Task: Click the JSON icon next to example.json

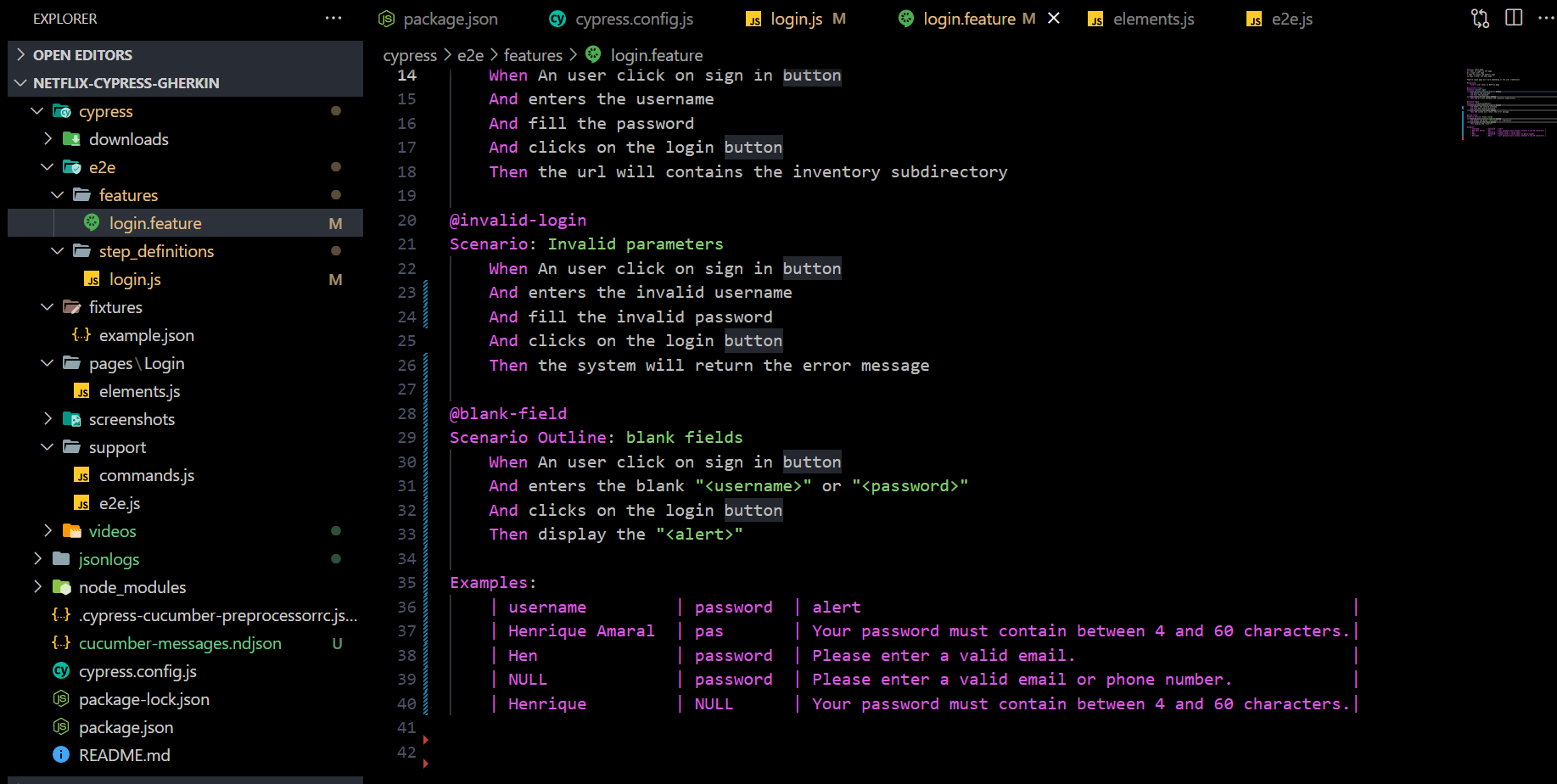Action: click(x=81, y=335)
